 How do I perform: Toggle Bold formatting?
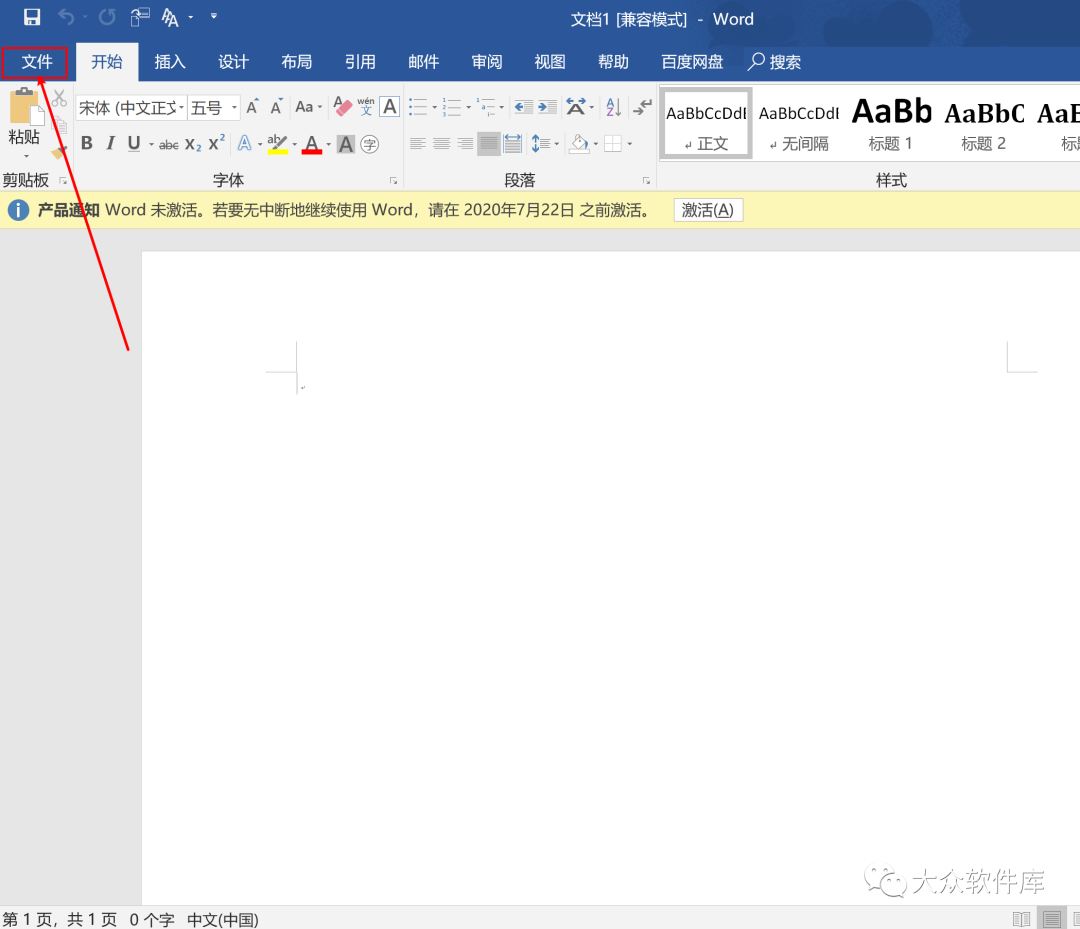(x=87, y=144)
